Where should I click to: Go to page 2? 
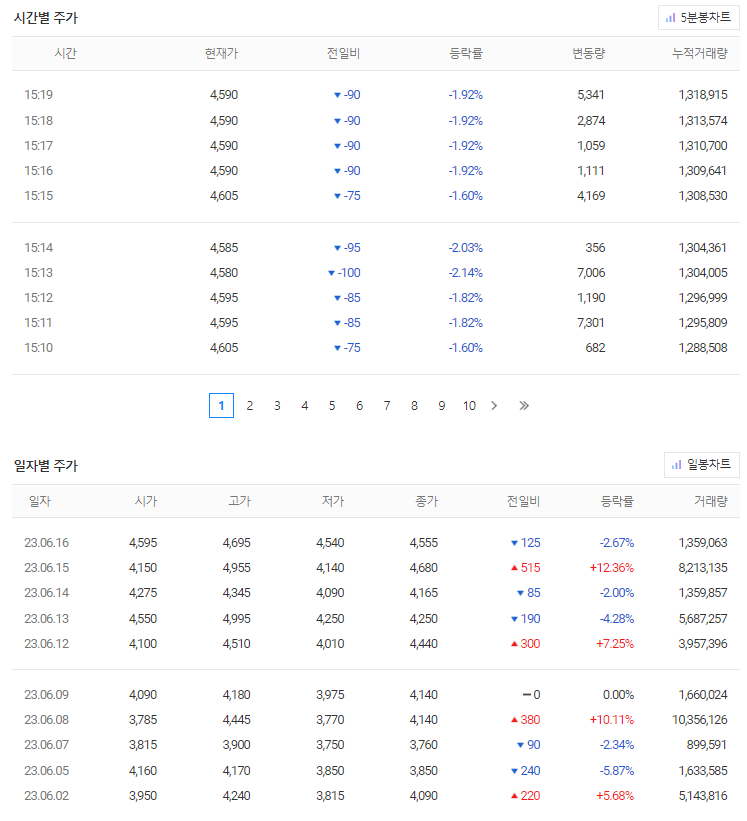point(250,406)
